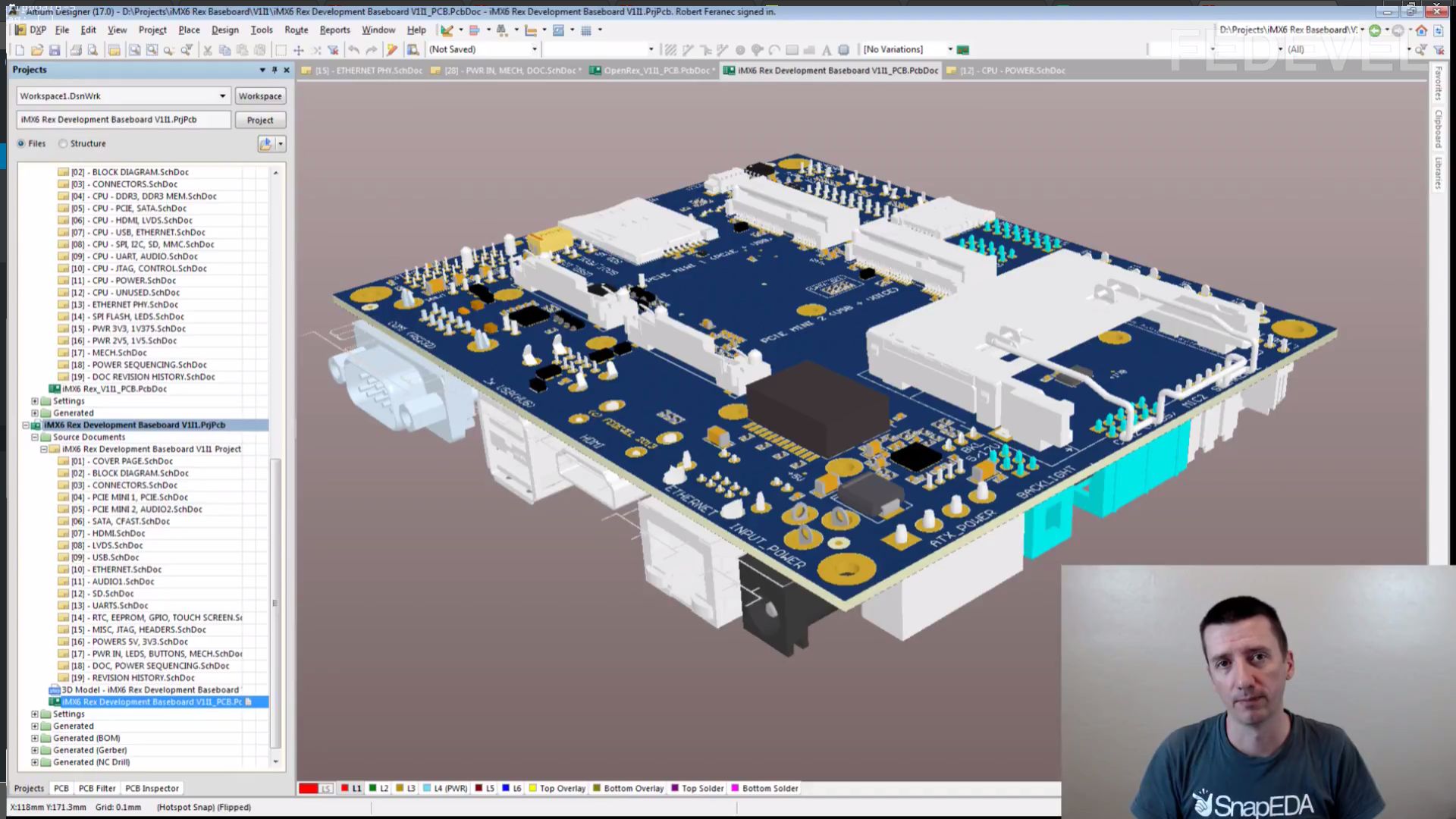Click the Undo arrow icon
The height and width of the screenshot is (819, 1456).
tap(353, 50)
